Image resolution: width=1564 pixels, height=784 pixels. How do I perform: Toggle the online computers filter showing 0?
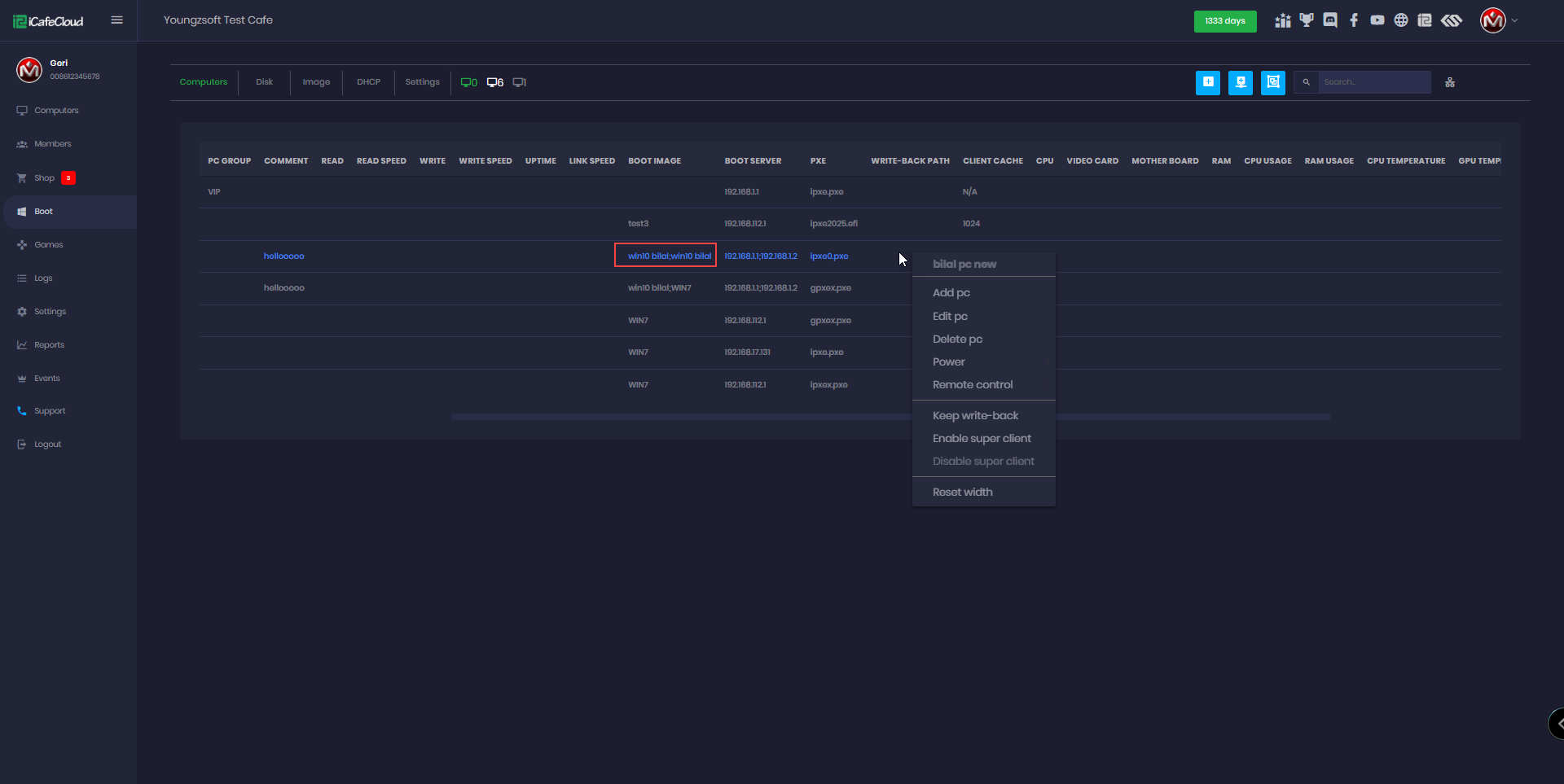(469, 81)
